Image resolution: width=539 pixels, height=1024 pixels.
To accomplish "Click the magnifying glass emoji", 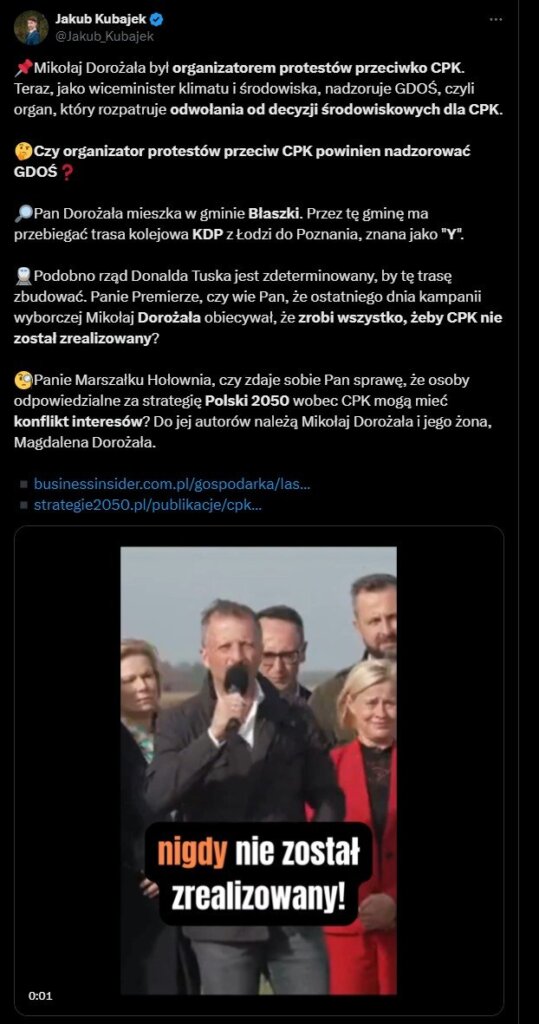I will tap(24, 214).
